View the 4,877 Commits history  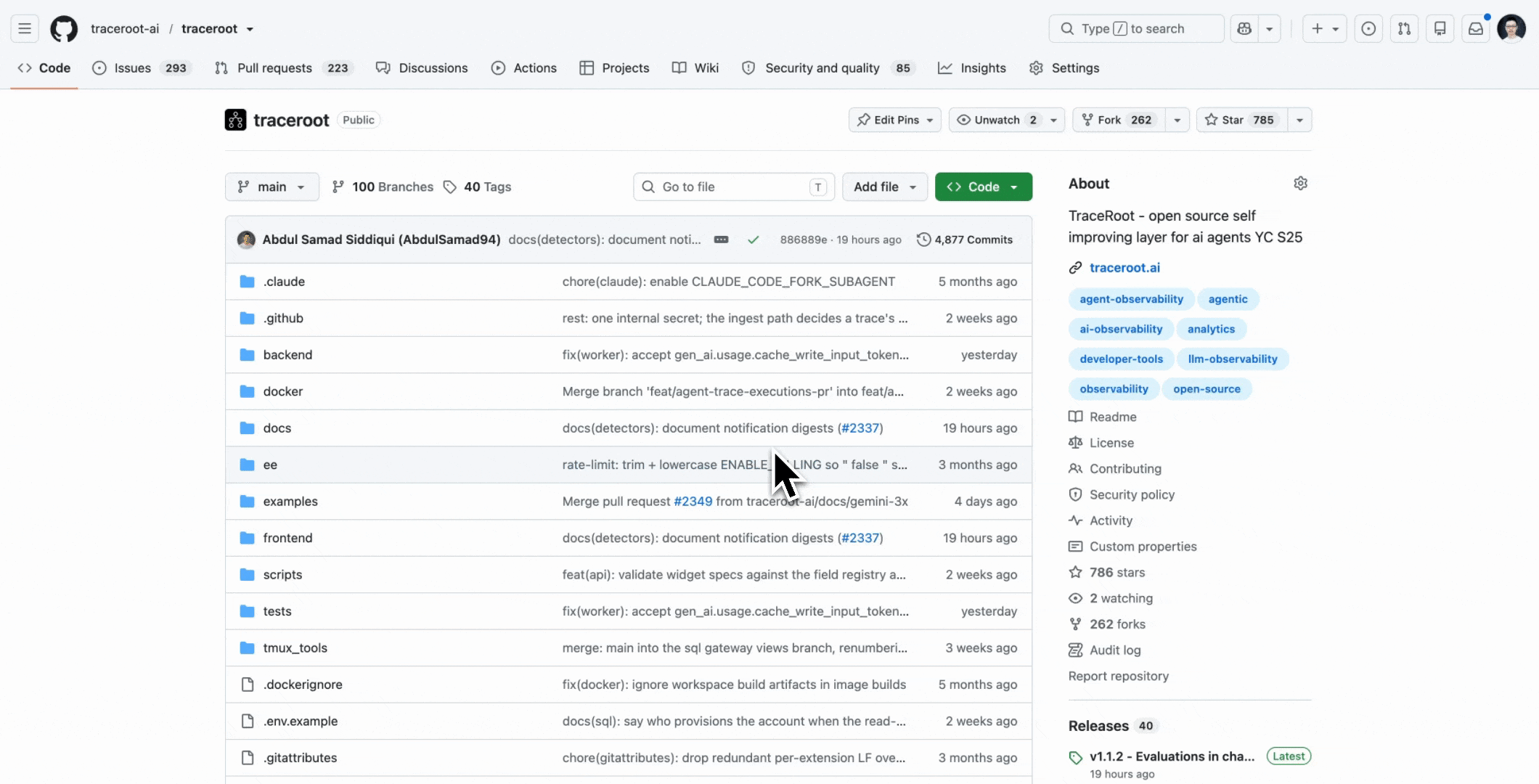point(965,240)
